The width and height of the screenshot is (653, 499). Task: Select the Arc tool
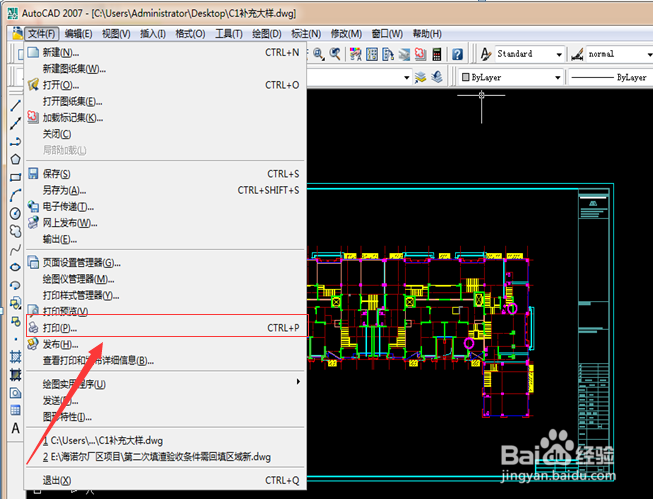point(15,195)
